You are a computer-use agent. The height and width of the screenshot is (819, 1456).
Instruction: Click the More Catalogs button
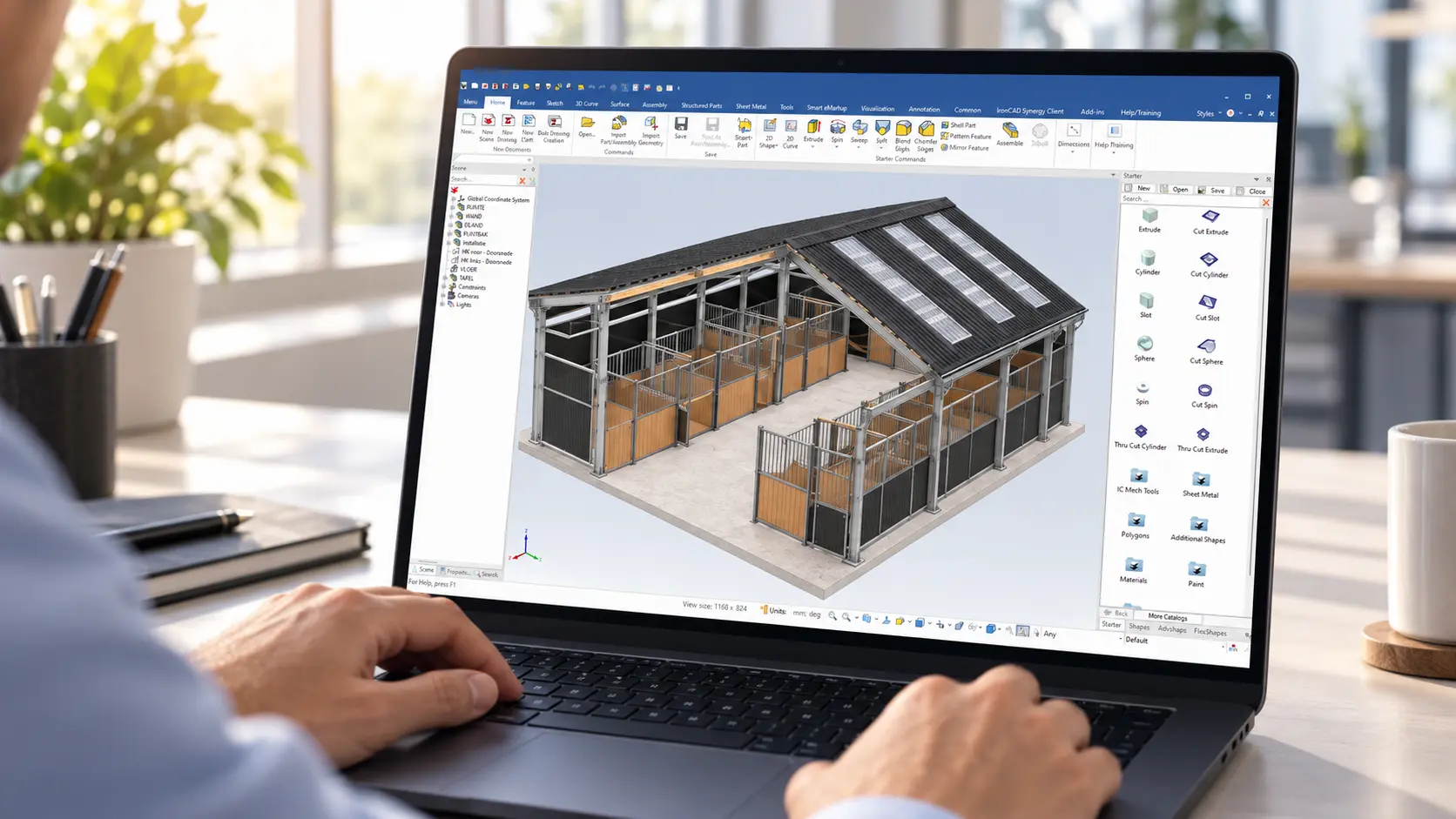click(1168, 617)
